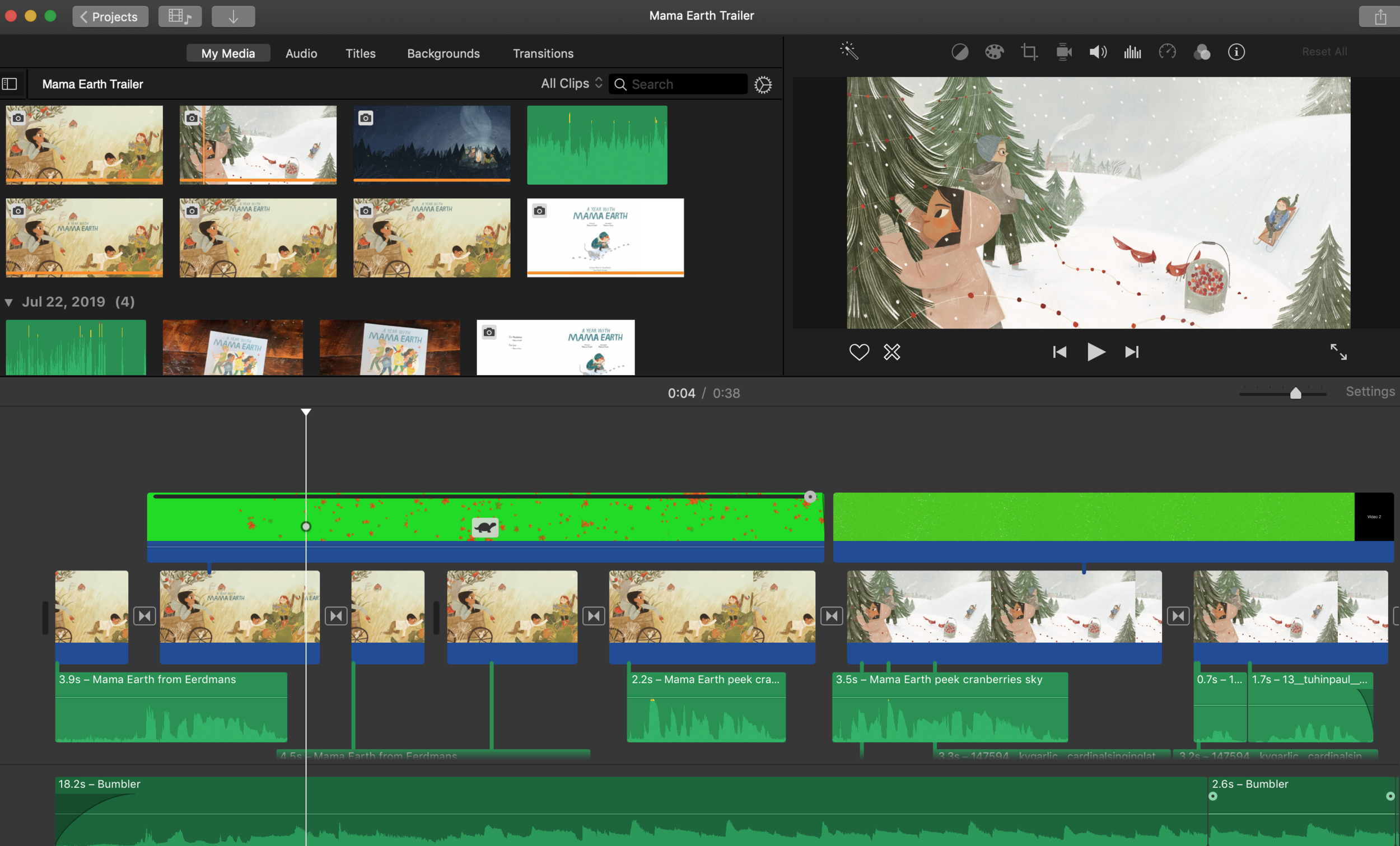Click volume keyframe at 2.6s Bumbler start

coord(1213,796)
